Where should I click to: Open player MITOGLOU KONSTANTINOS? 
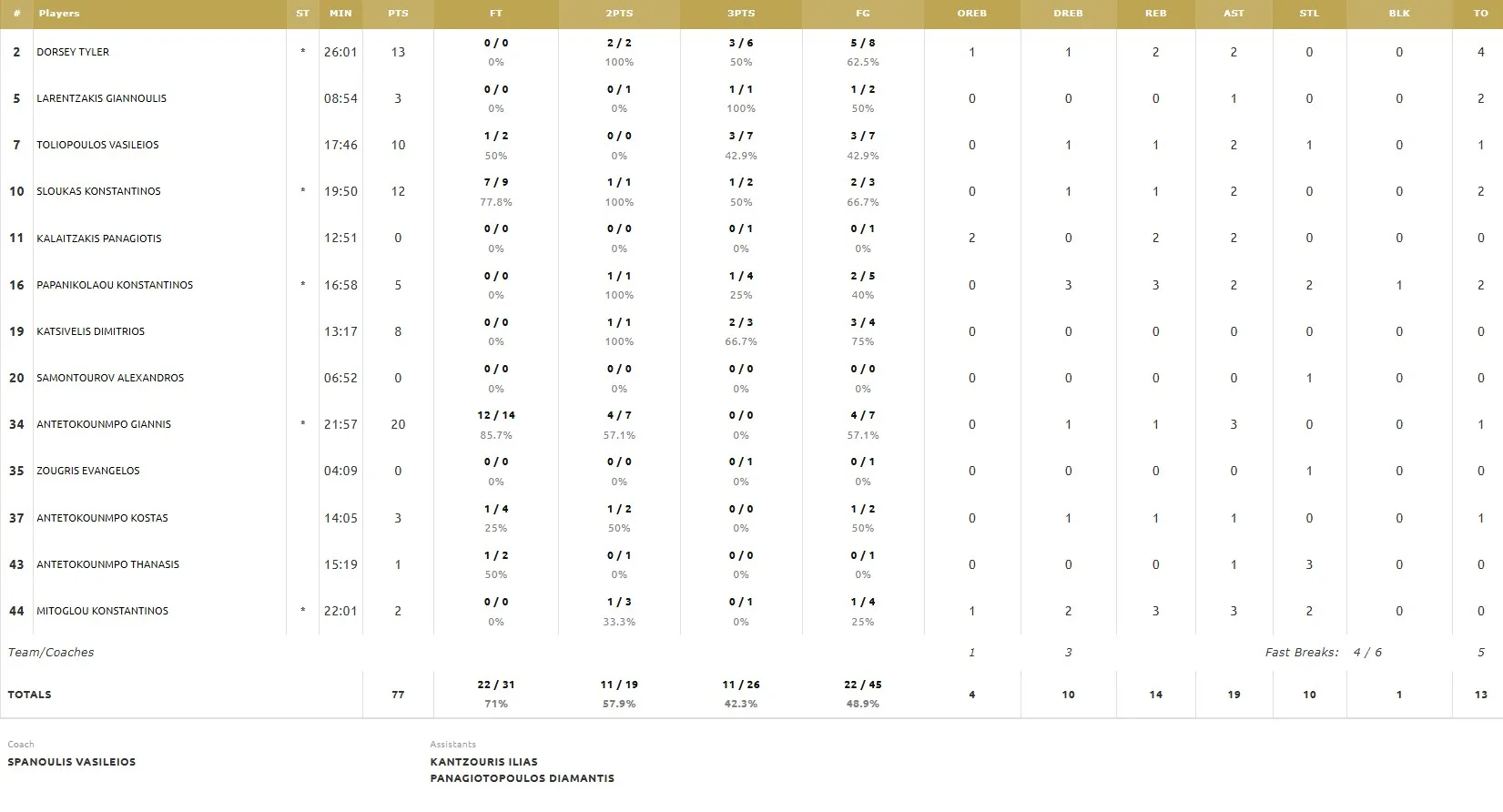pos(102,612)
